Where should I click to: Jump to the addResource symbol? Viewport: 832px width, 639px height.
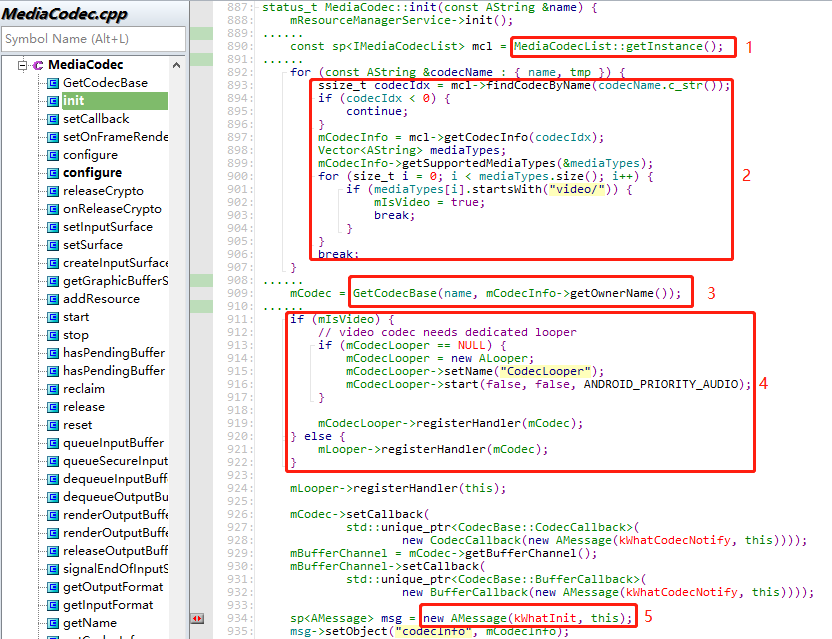tap(101, 299)
